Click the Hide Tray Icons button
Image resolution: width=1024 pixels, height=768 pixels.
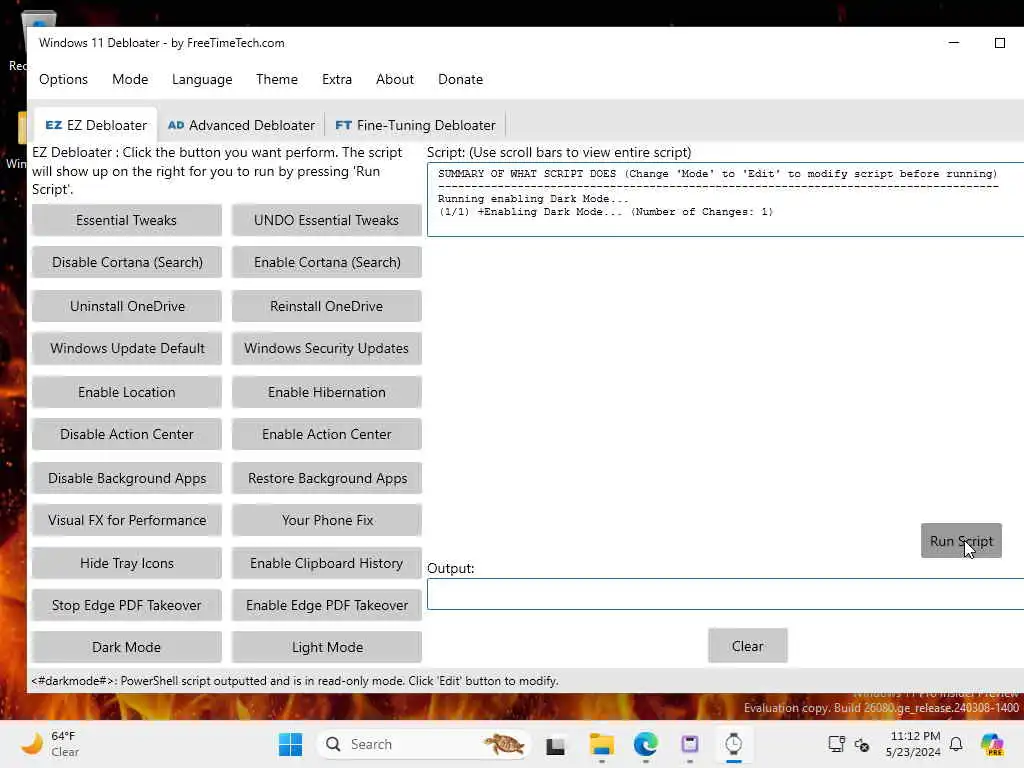pos(127,563)
